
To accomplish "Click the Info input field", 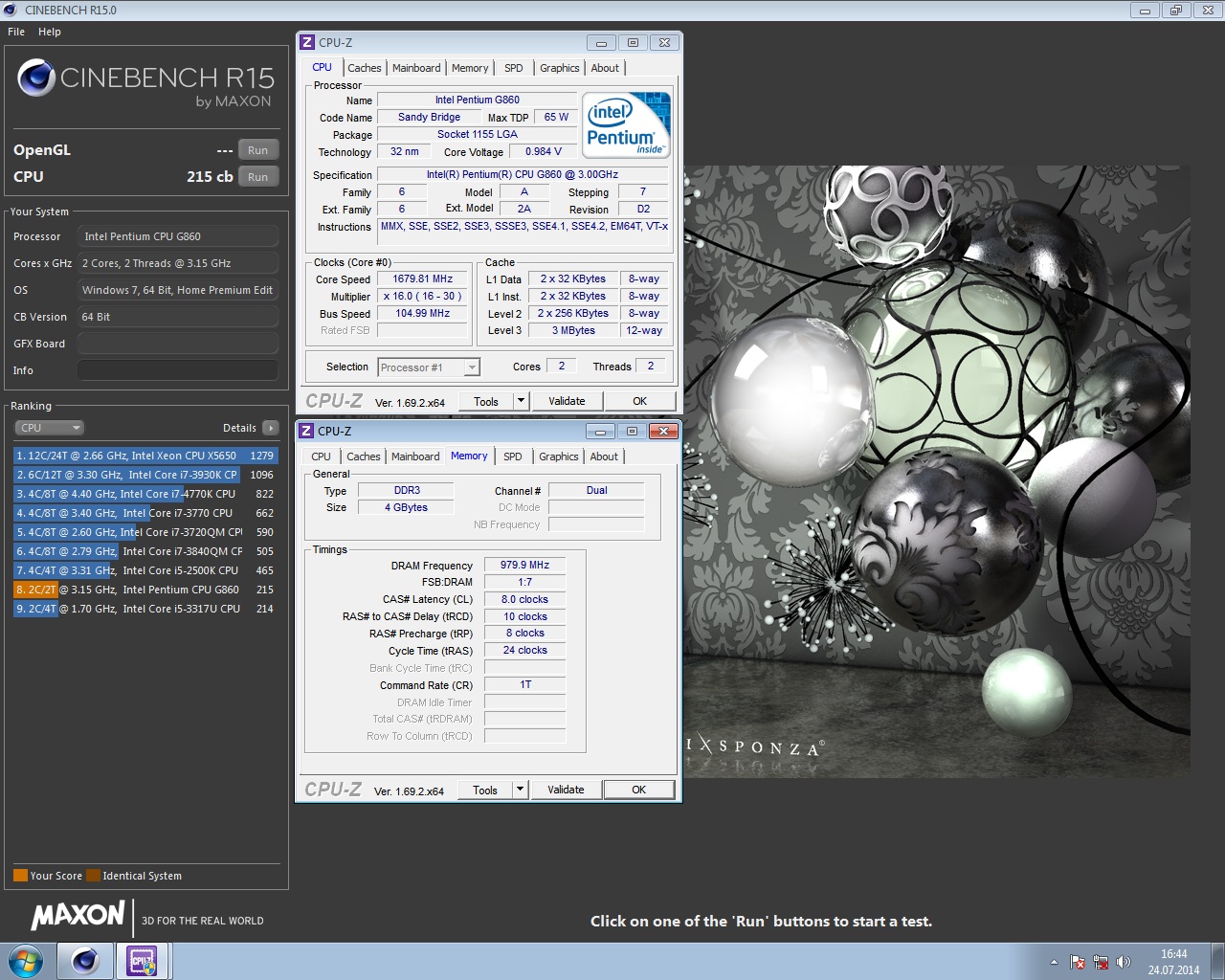I will point(178,370).
